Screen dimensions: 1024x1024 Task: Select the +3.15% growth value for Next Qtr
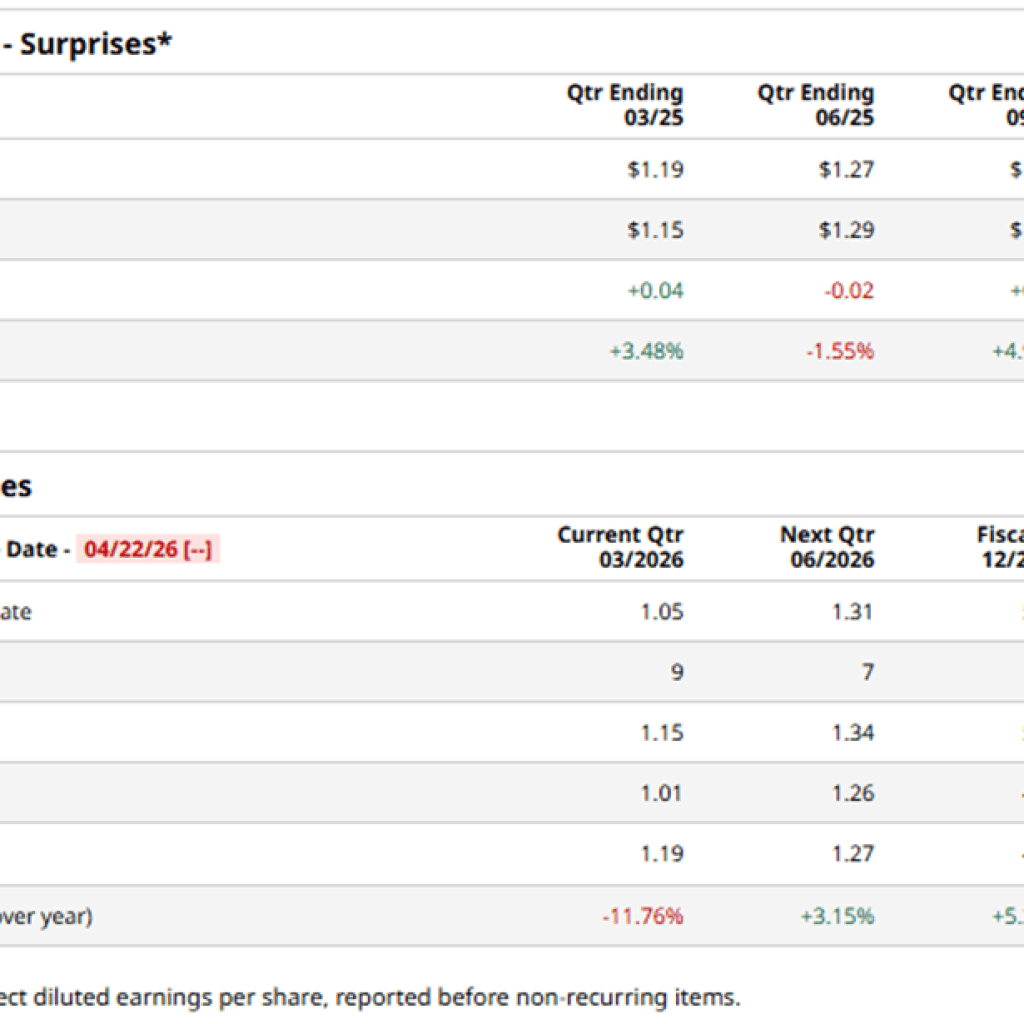click(x=838, y=916)
